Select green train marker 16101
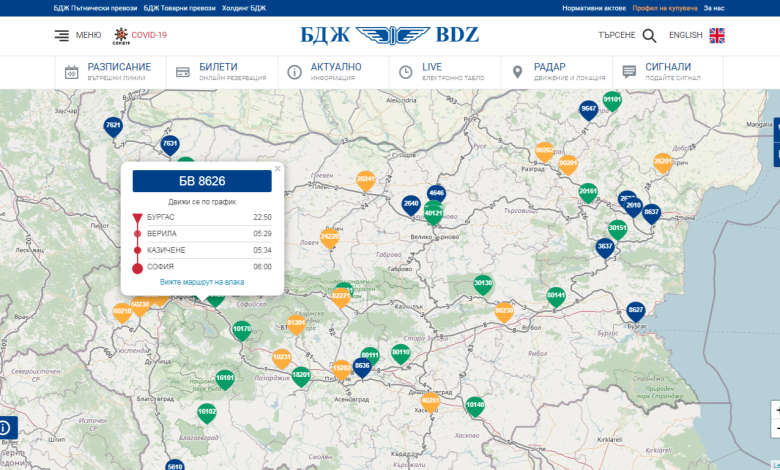Screen dimensions: 780x470 pos(225,379)
